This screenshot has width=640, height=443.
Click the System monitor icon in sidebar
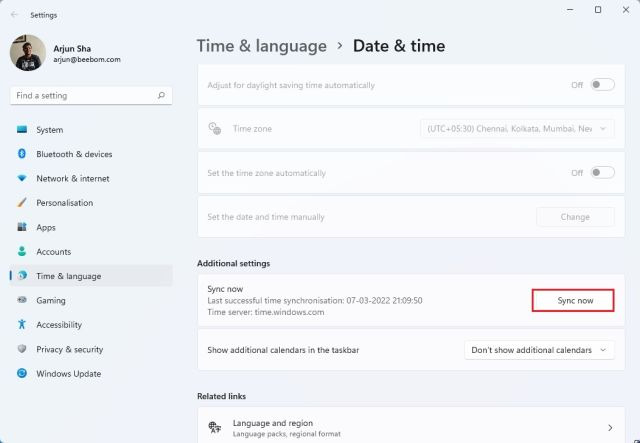22,129
